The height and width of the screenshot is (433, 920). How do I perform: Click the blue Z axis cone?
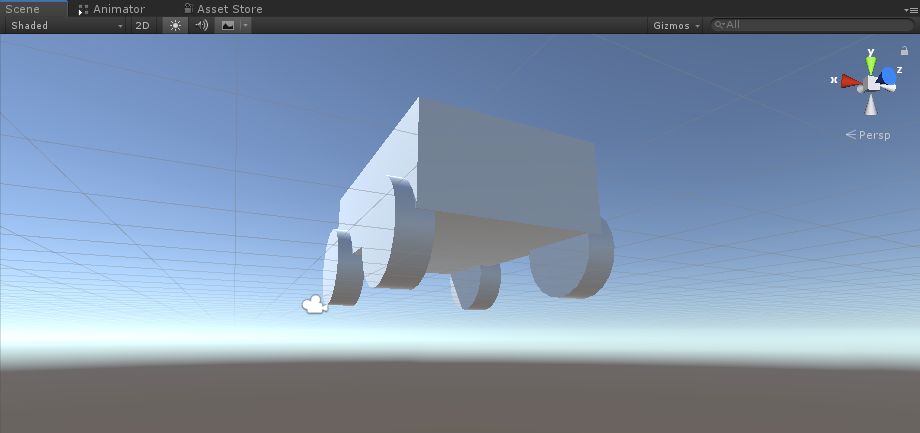(x=888, y=76)
